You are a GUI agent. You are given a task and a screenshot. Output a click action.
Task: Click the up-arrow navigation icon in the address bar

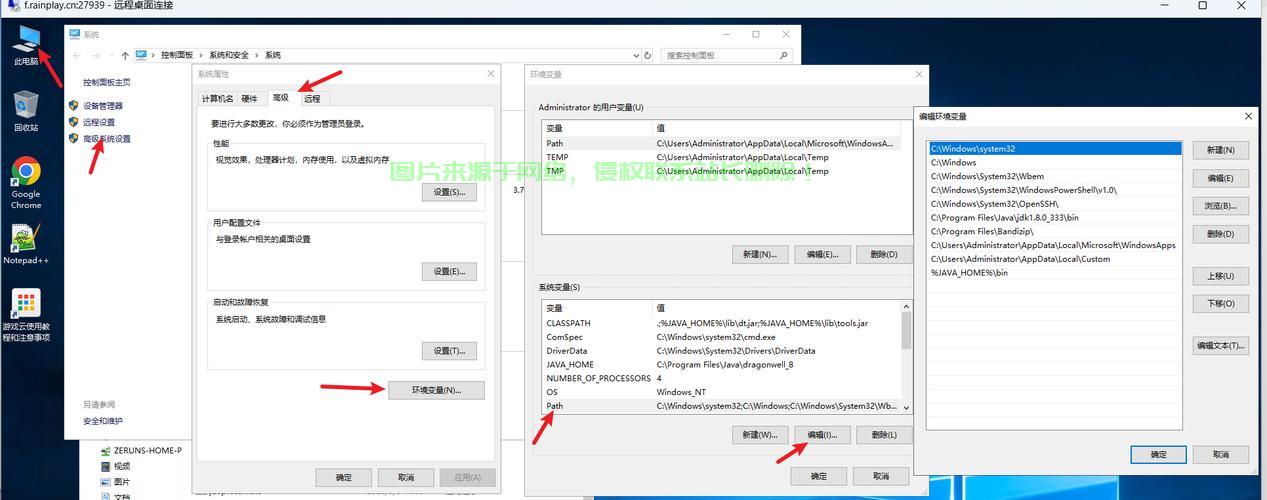(124, 56)
